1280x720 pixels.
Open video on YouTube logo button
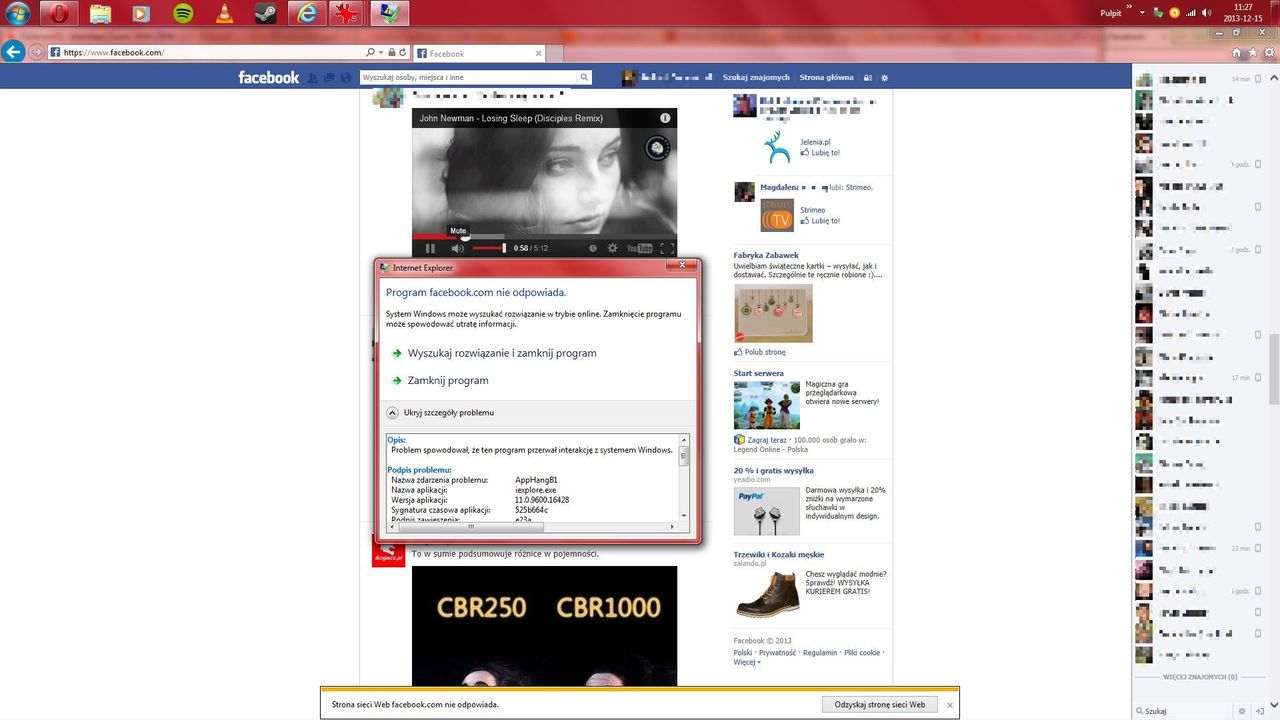(639, 248)
